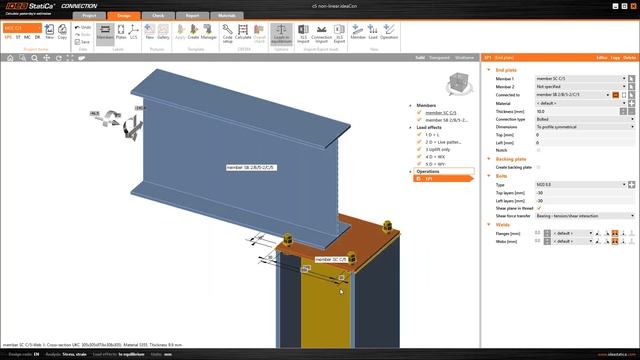Click the 3D view cube
640x360 pixels.
[x=459, y=84]
